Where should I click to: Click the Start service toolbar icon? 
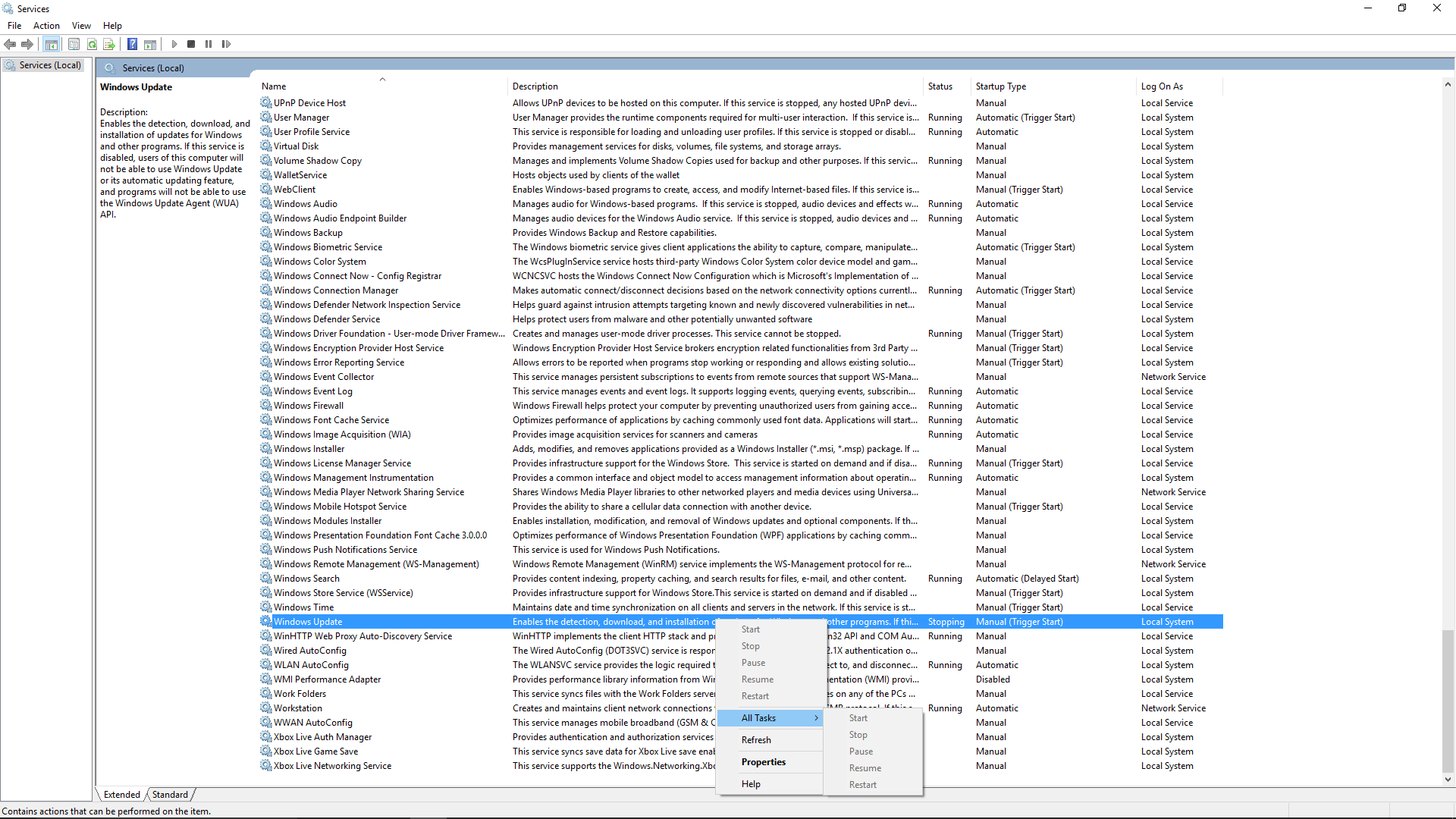(x=174, y=44)
